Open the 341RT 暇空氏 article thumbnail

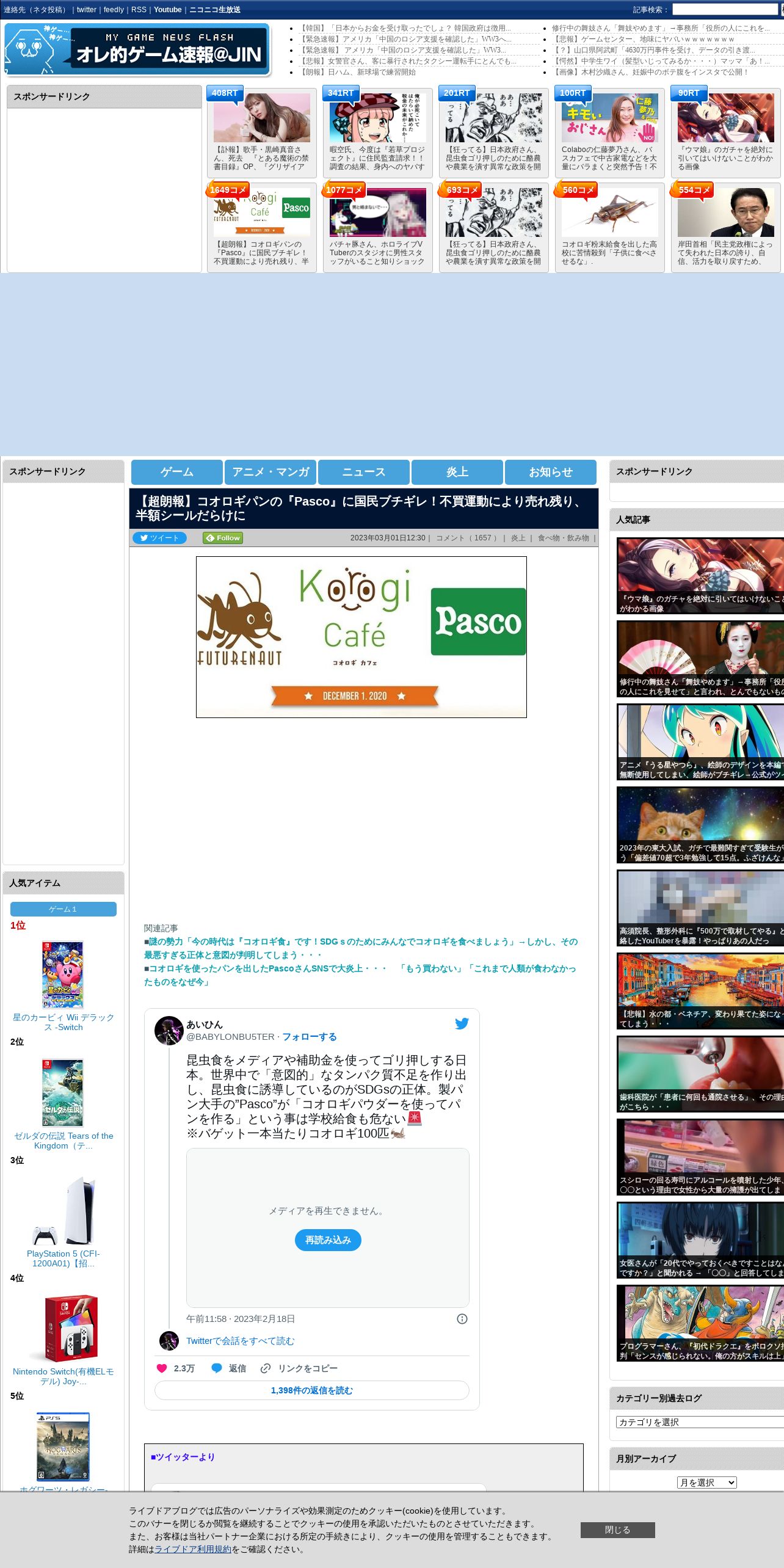pos(378,118)
